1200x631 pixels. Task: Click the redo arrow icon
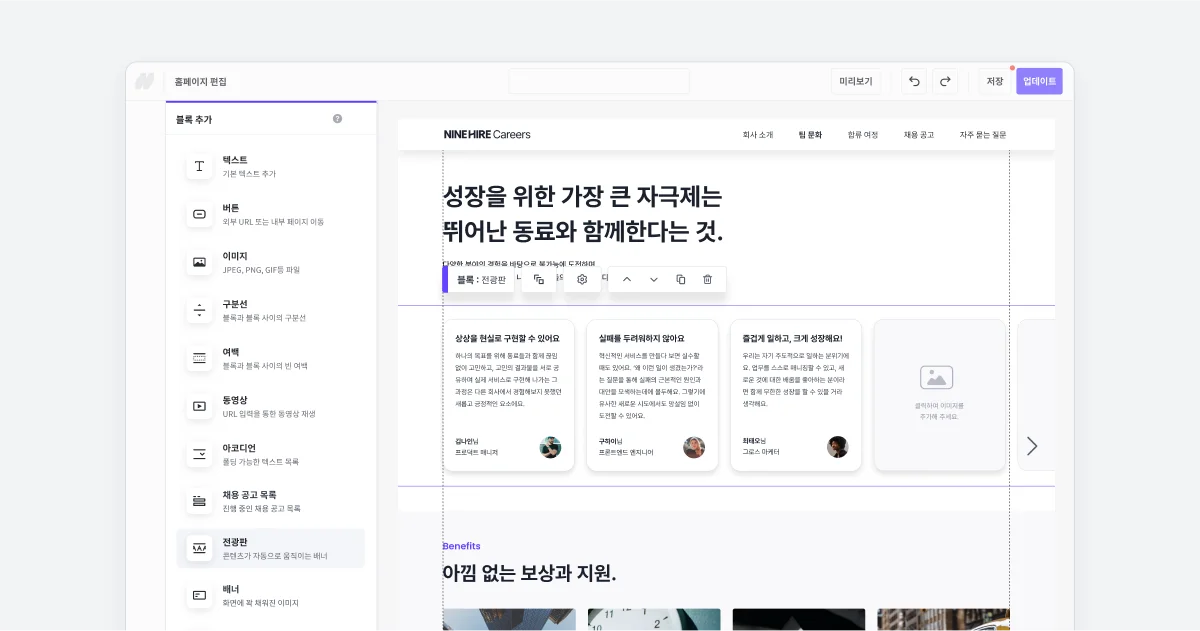(x=945, y=82)
